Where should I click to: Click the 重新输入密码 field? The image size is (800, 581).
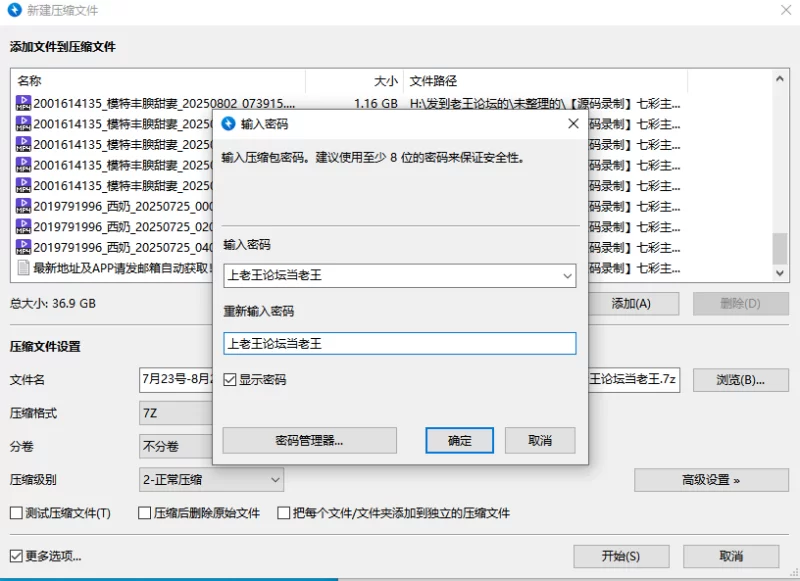[399, 343]
